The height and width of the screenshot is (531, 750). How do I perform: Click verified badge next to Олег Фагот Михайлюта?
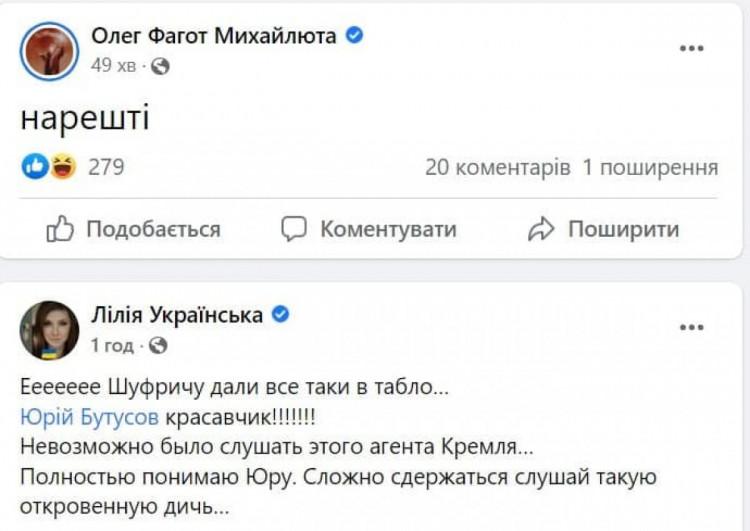[354, 36]
